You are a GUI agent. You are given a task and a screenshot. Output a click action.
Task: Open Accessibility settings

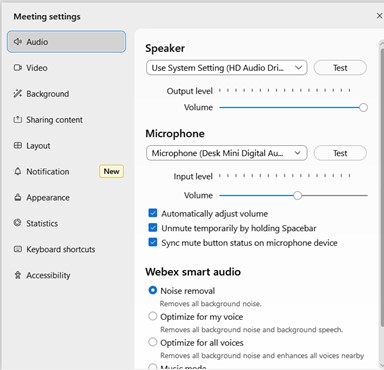click(x=67, y=275)
